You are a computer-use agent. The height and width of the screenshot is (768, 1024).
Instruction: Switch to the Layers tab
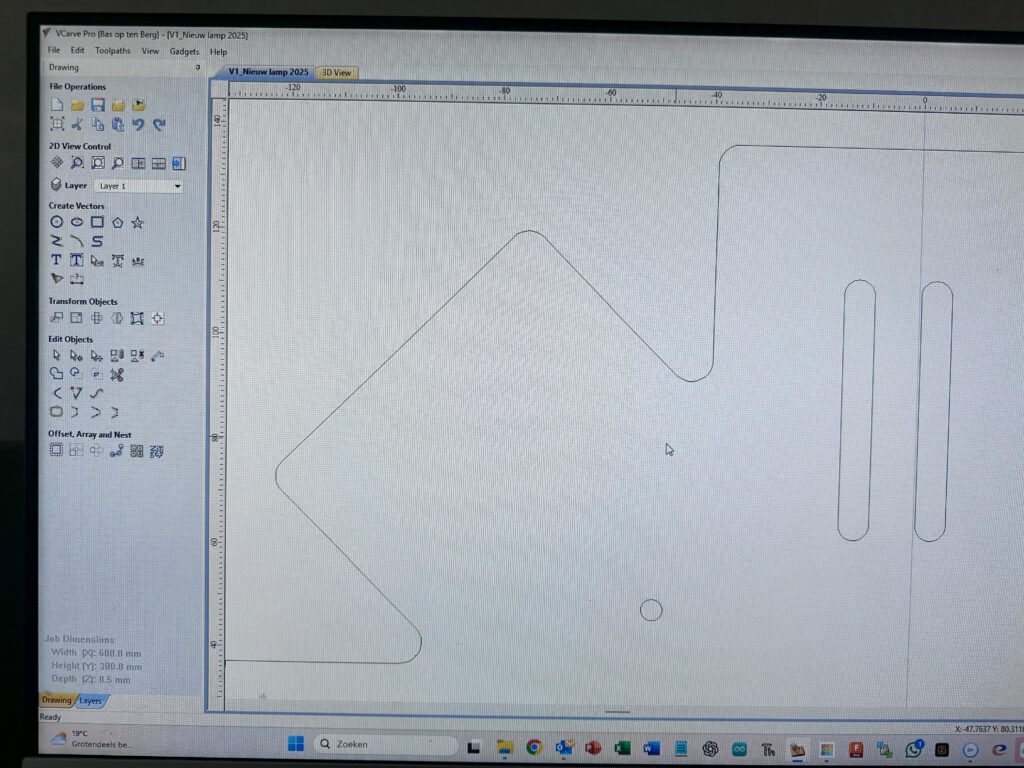[91, 701]
